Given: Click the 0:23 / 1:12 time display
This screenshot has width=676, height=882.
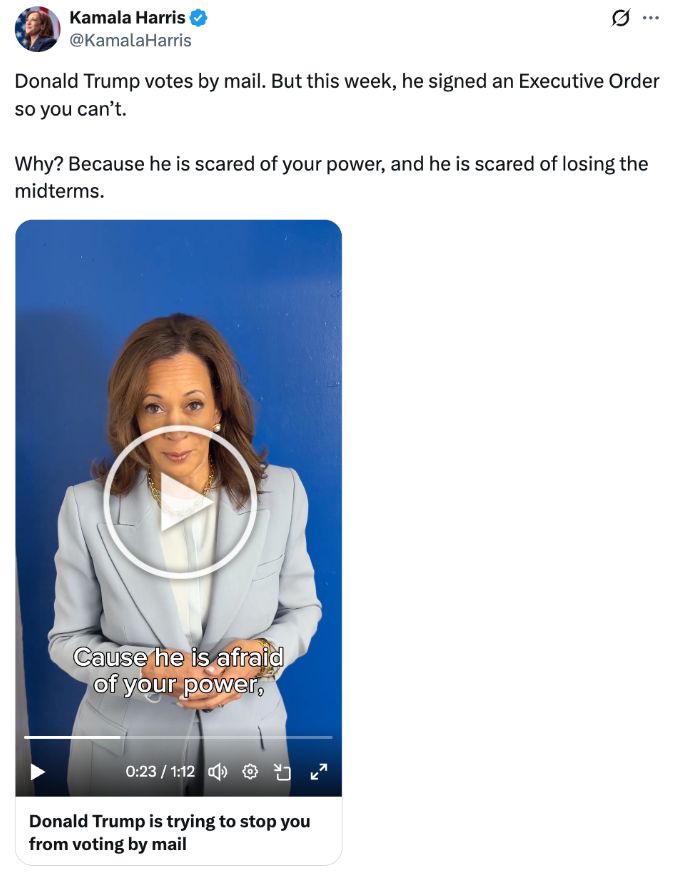Looking at the screenshot, I should pos(160,771).
